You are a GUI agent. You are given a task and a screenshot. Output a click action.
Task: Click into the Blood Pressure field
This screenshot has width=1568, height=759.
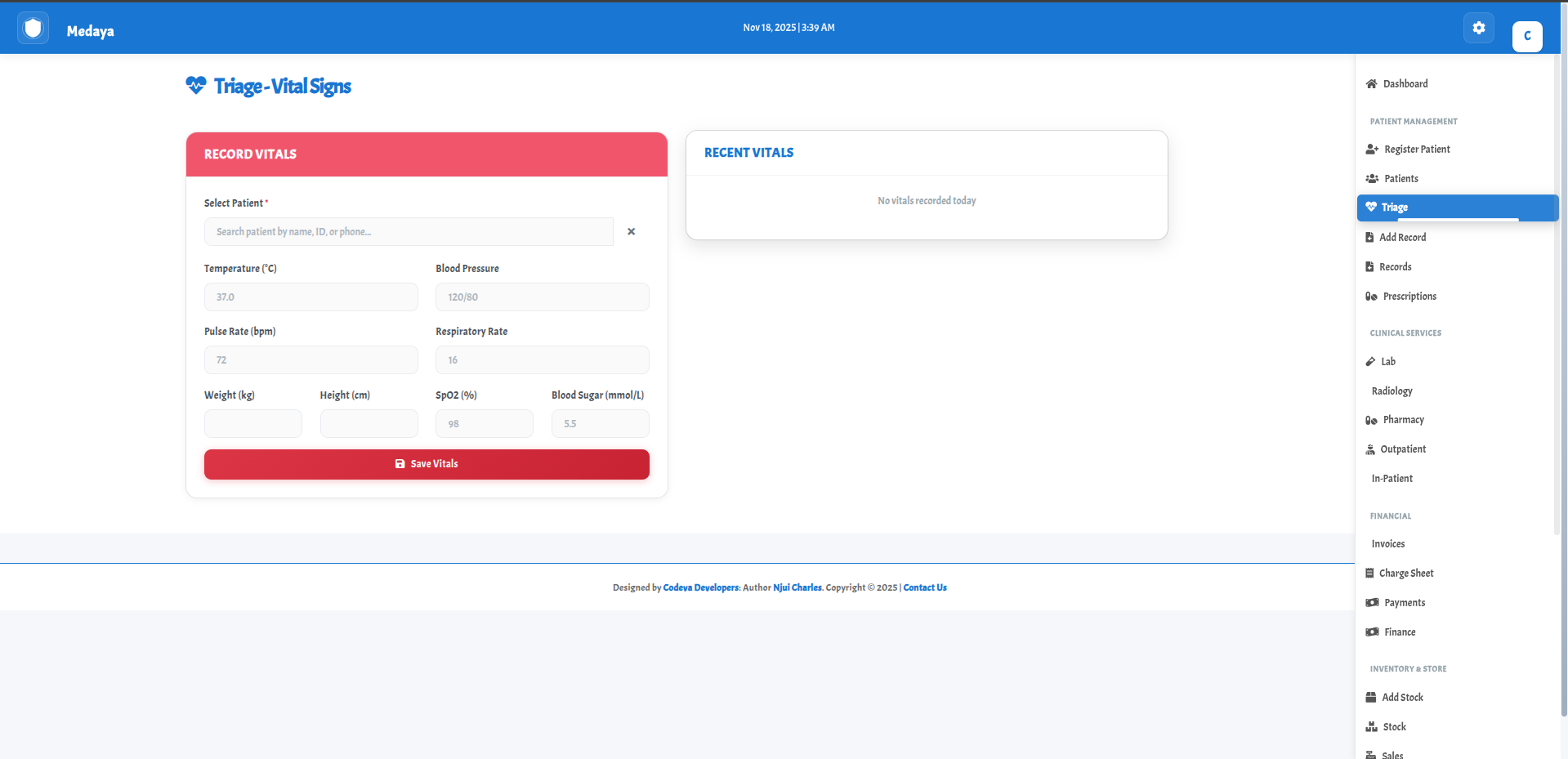point(542,297)
